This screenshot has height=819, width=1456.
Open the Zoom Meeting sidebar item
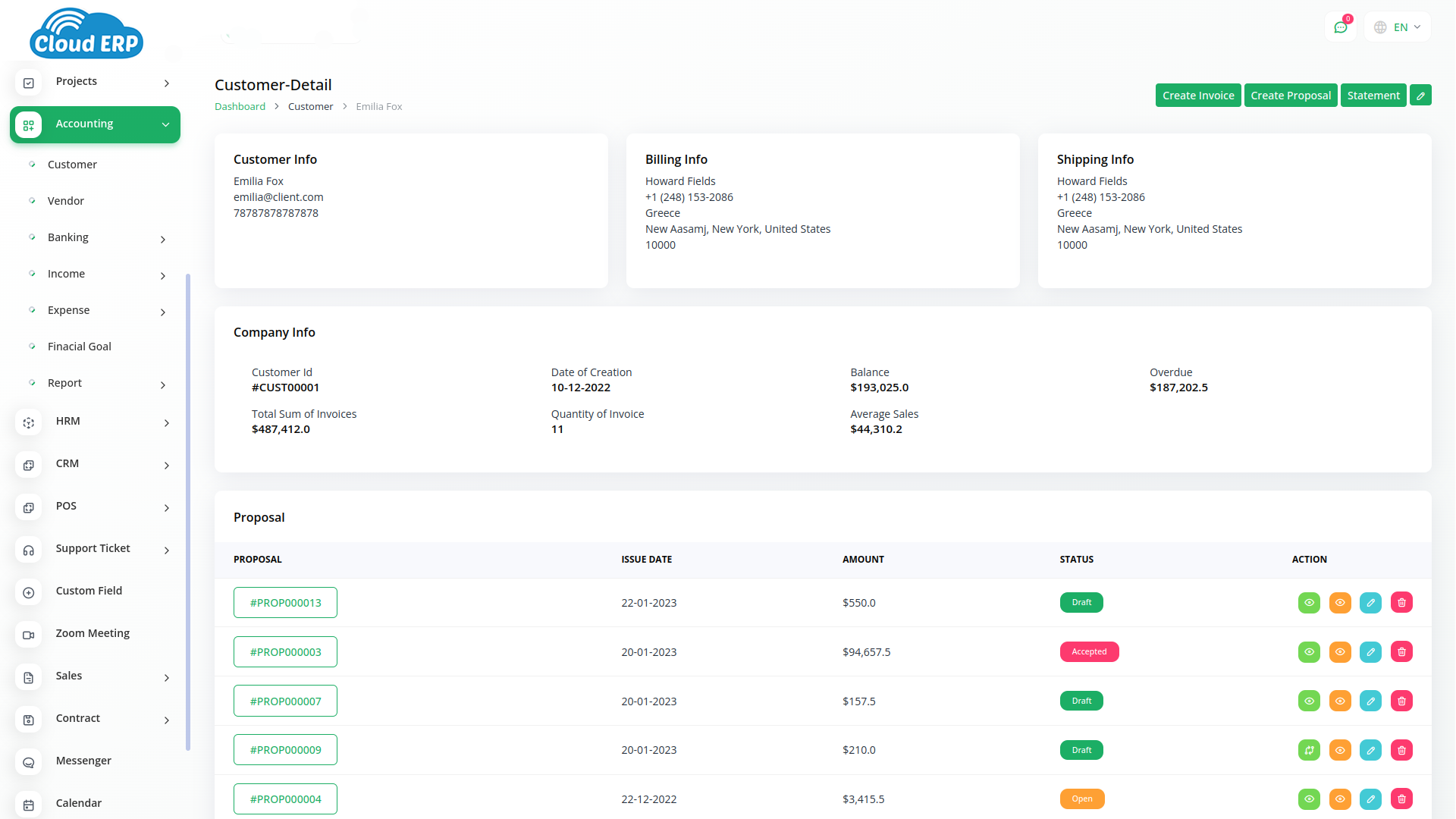click(x=93, y=633)
